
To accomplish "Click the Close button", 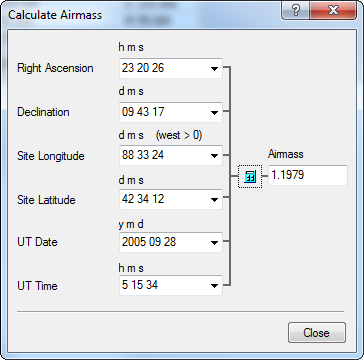I will (317, 333).
